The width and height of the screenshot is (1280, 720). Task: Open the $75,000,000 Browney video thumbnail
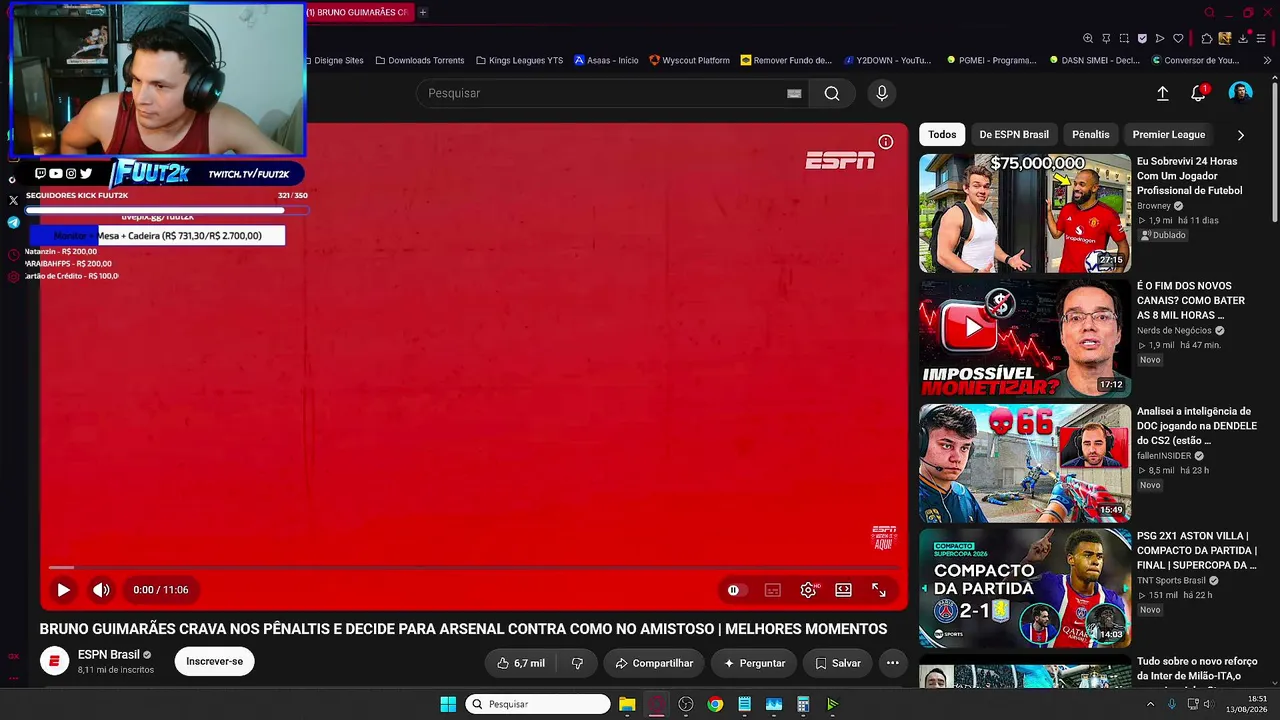[1025, 213]
